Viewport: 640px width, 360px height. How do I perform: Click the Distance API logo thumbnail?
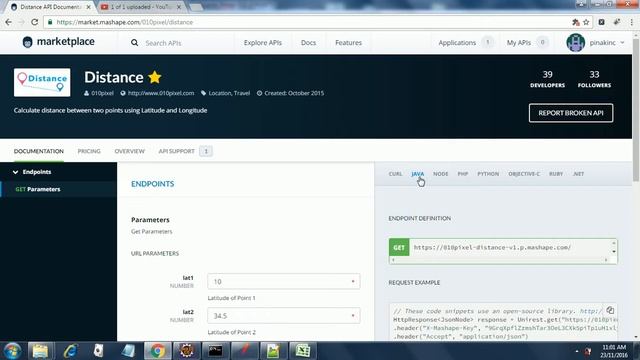pyautogui.click(x=42, y=82)
